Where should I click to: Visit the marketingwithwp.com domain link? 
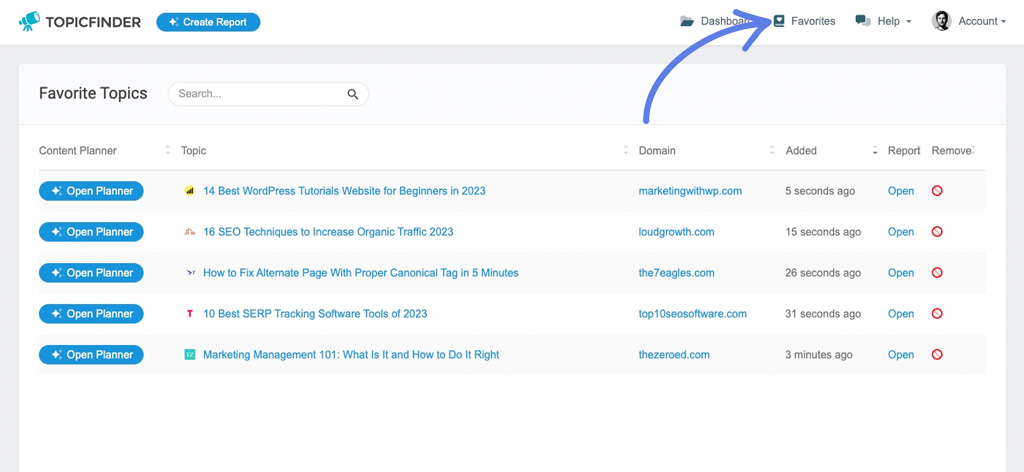(690, 191)
